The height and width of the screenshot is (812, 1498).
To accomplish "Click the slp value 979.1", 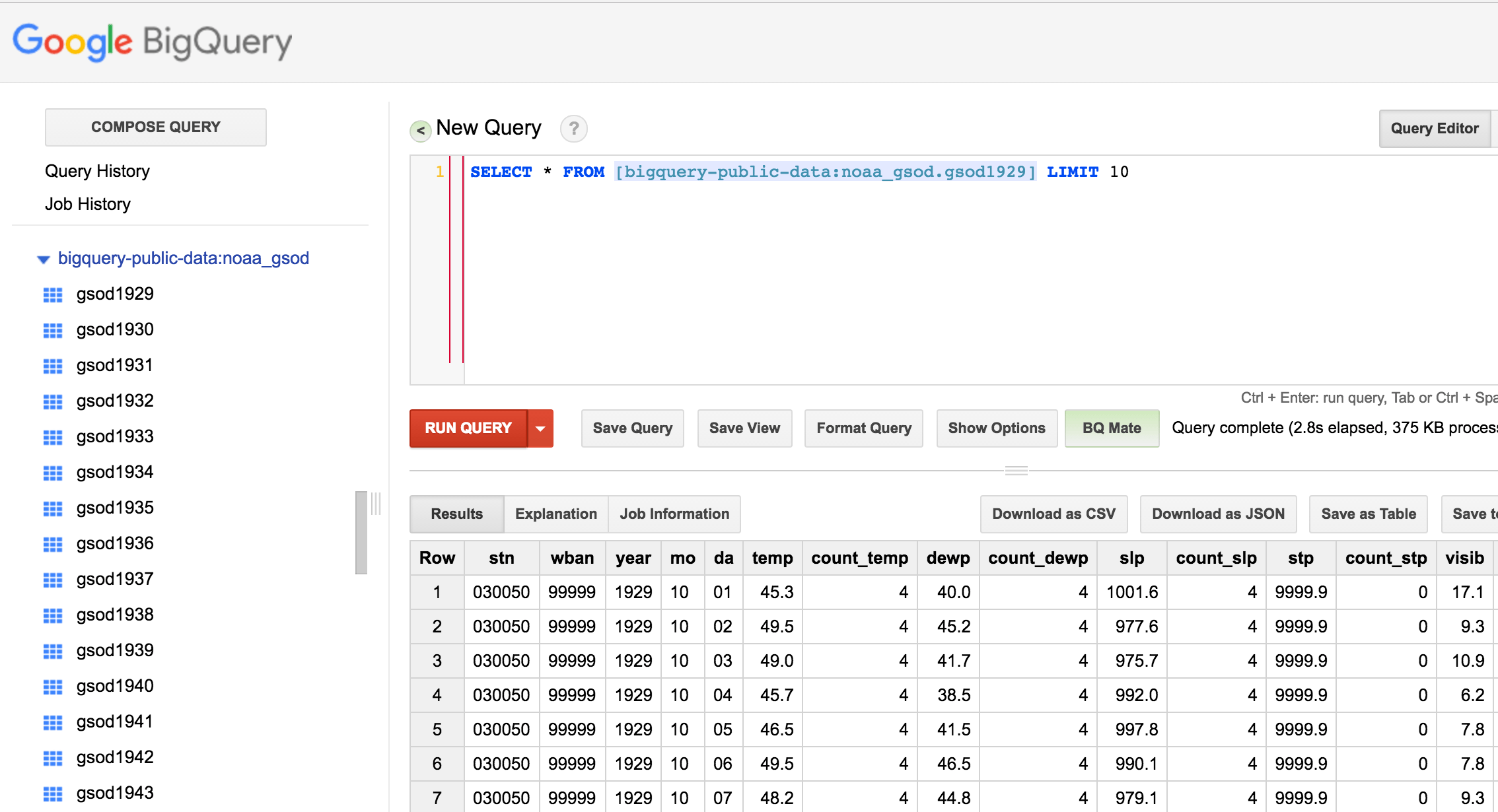I will coord(1137,798).
